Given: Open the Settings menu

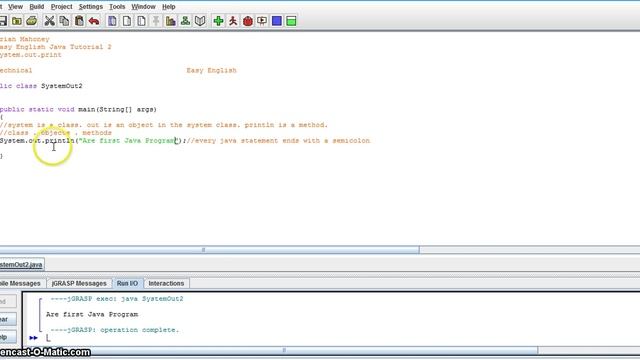Looking at the screenshot, I should [x=91, y=7].
